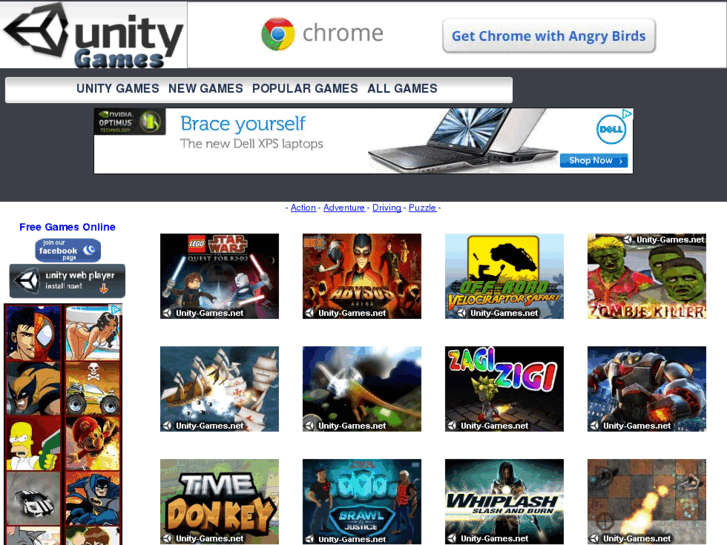The image size is (727, 545).
Task: Click the Spider-Man half-face sidebar icon
Action: [33, 333]
